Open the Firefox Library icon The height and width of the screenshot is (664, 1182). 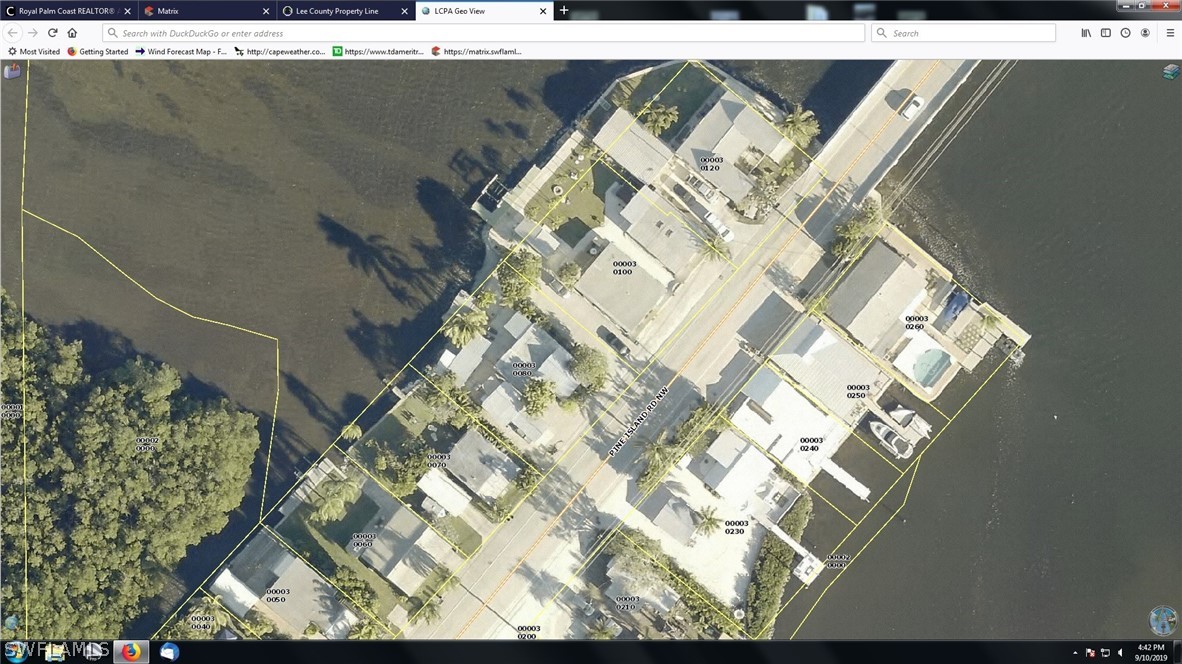(x=1086, y=33)
